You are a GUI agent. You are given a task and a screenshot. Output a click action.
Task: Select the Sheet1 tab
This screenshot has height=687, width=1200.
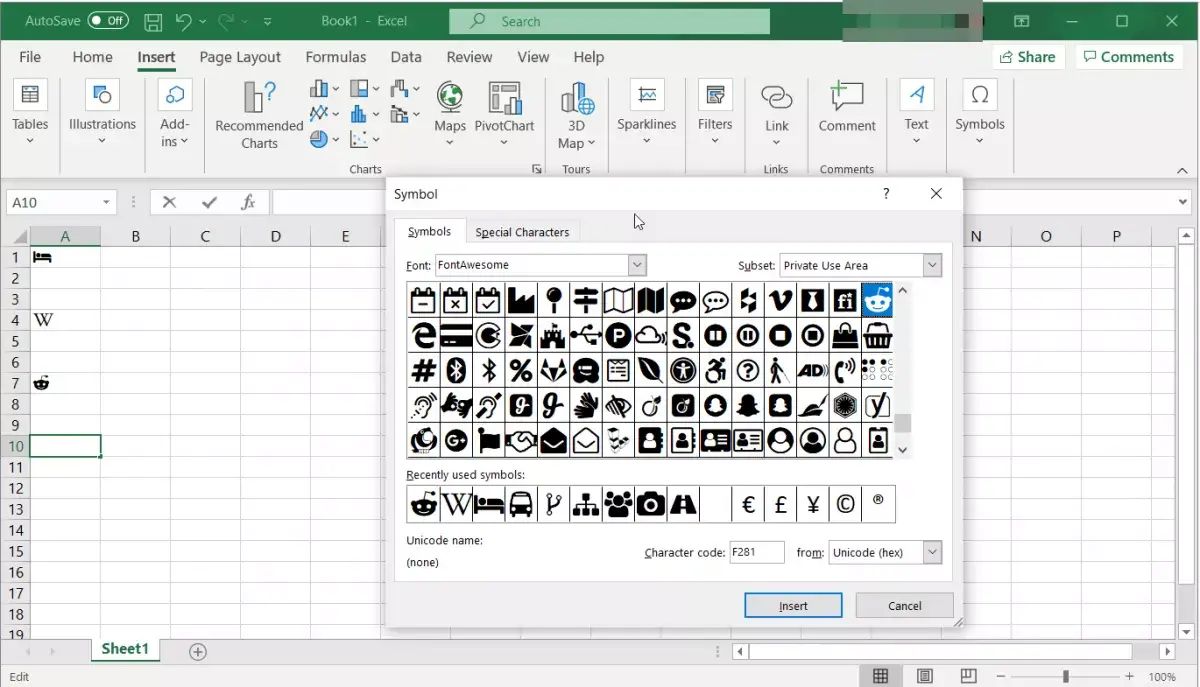[x=125, y=649]
